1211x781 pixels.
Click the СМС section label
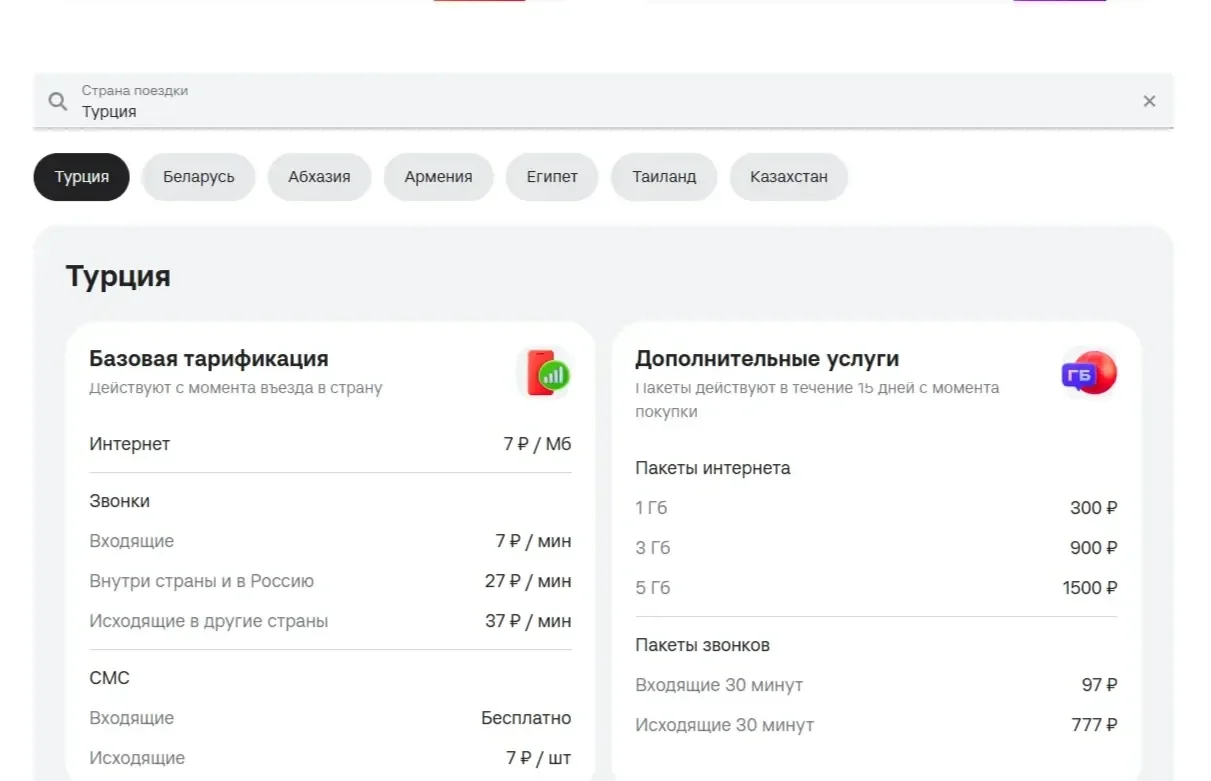[x=110, y=678]
